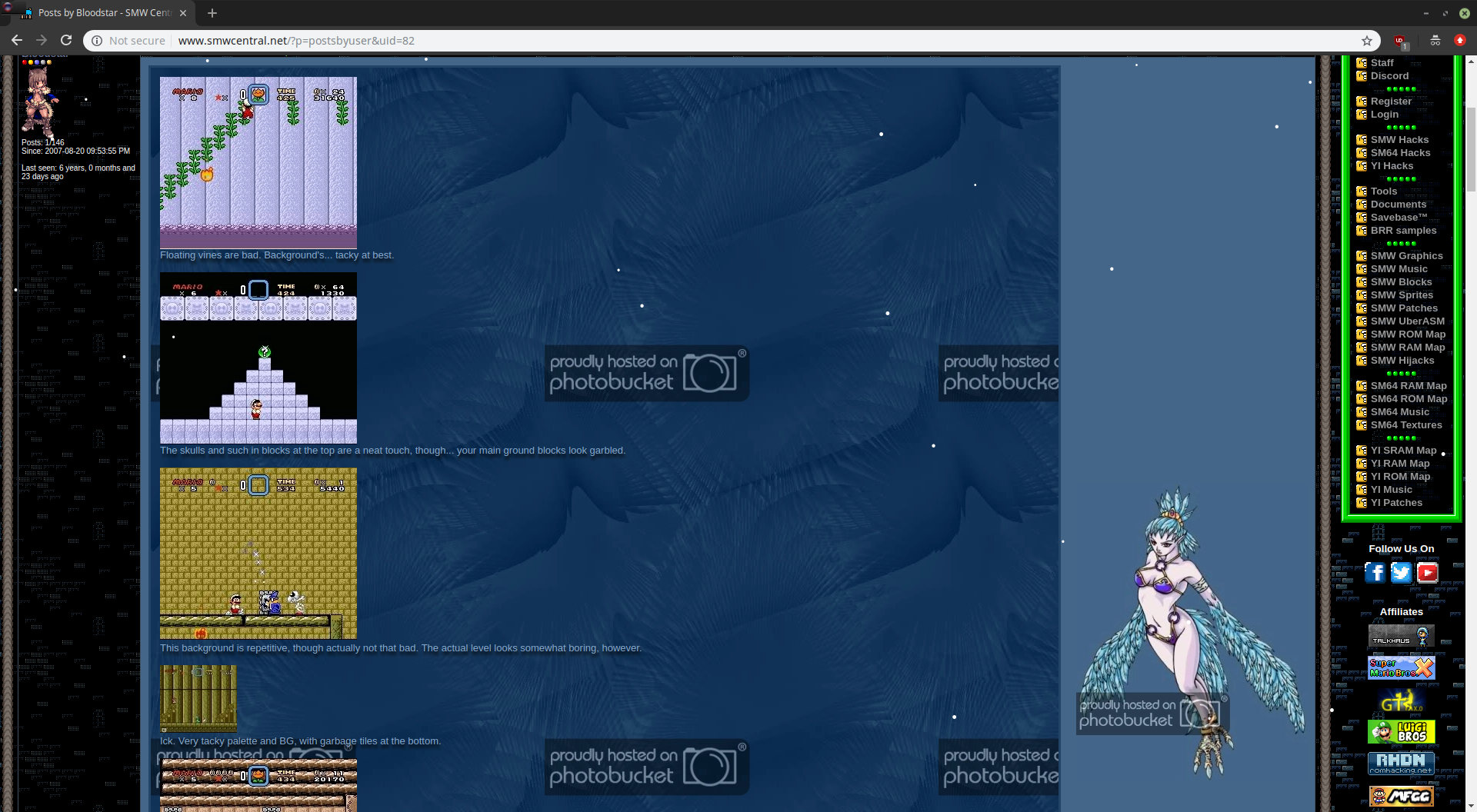
Task: Click the skull blocks pyramid screenshot
Action: [258, 358]
